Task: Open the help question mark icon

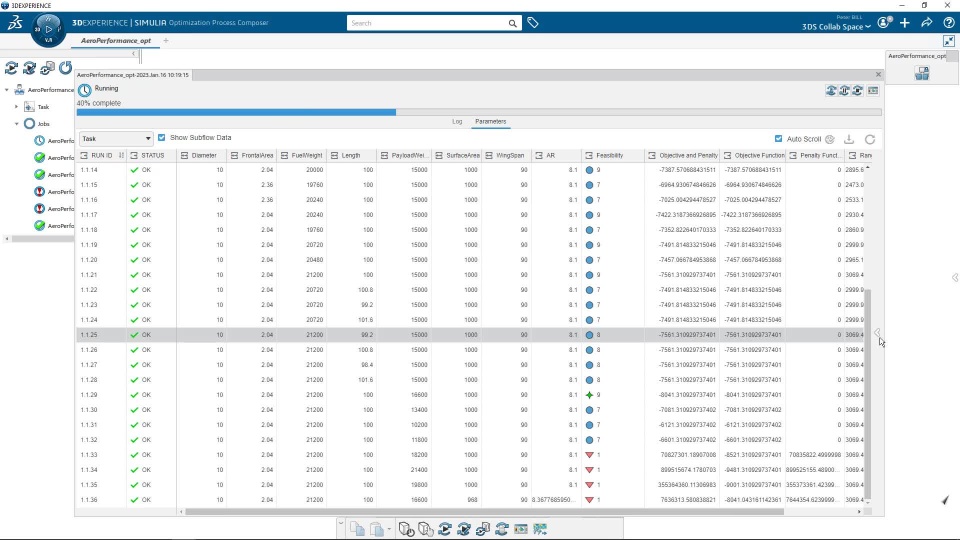Action: (948, 23)
